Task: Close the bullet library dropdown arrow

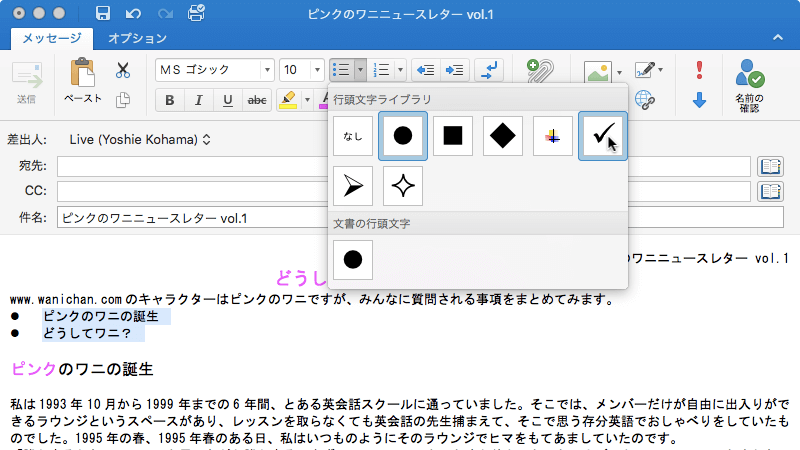Action: point(360,70)
